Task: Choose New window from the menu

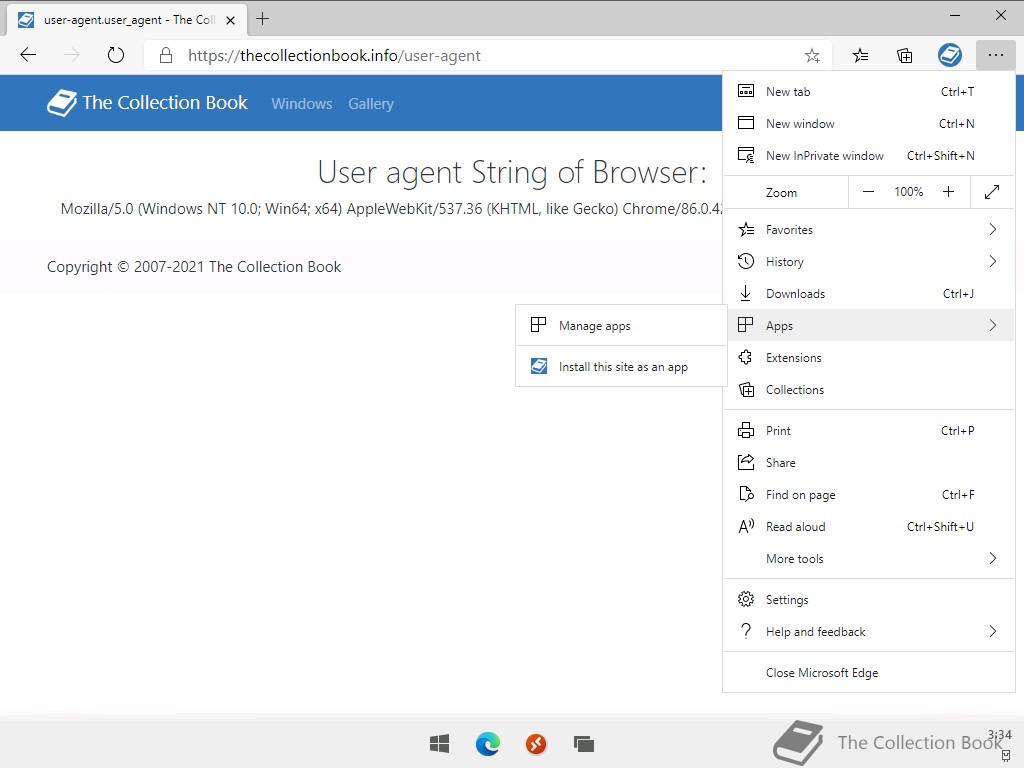Action: pyautogui.click(x=869, y=123)
